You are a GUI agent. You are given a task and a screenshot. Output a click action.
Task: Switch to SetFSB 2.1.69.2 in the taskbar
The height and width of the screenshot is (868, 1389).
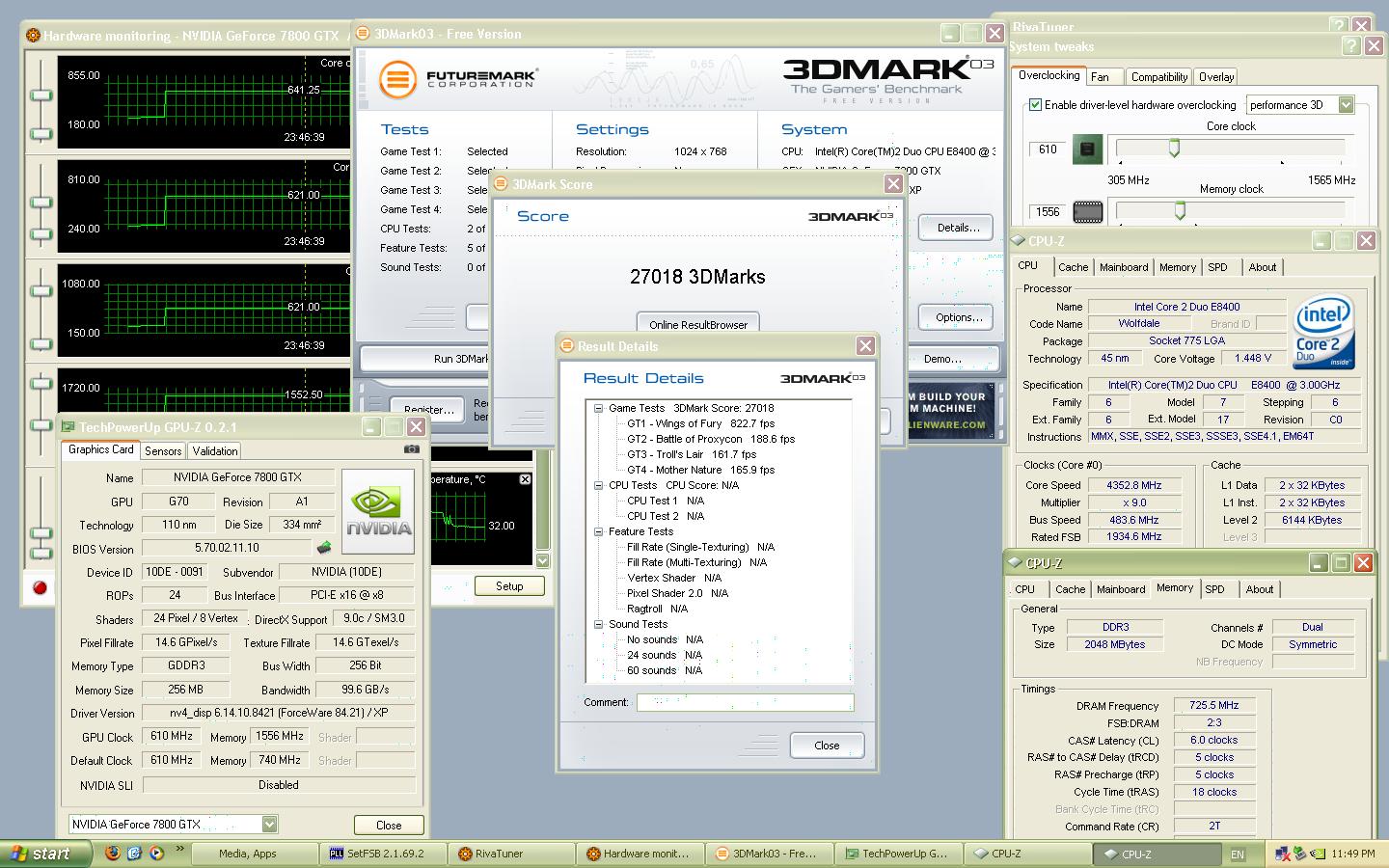click(x=384, y=854)
